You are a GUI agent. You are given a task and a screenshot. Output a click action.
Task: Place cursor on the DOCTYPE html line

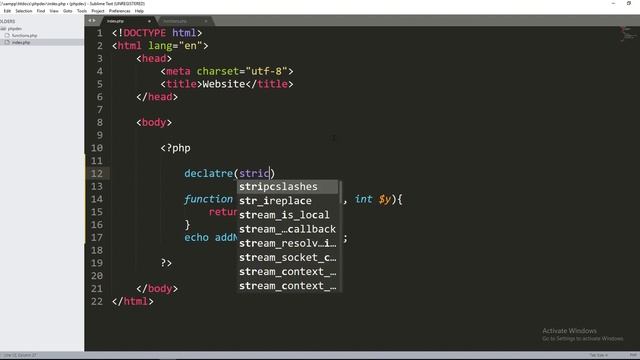pyautogui.click(x=157, y=33)
